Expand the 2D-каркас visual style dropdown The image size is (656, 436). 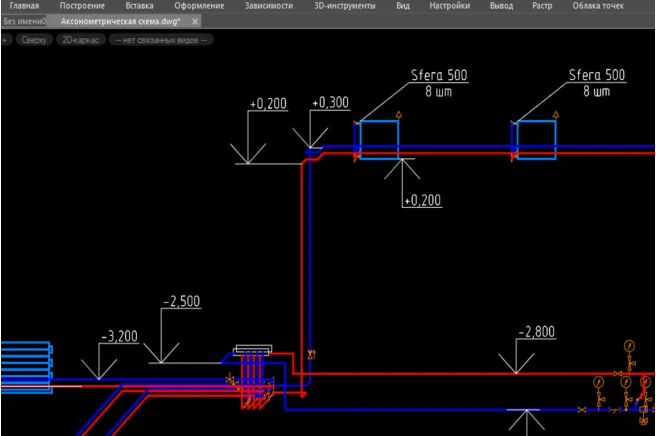point(80,40)
